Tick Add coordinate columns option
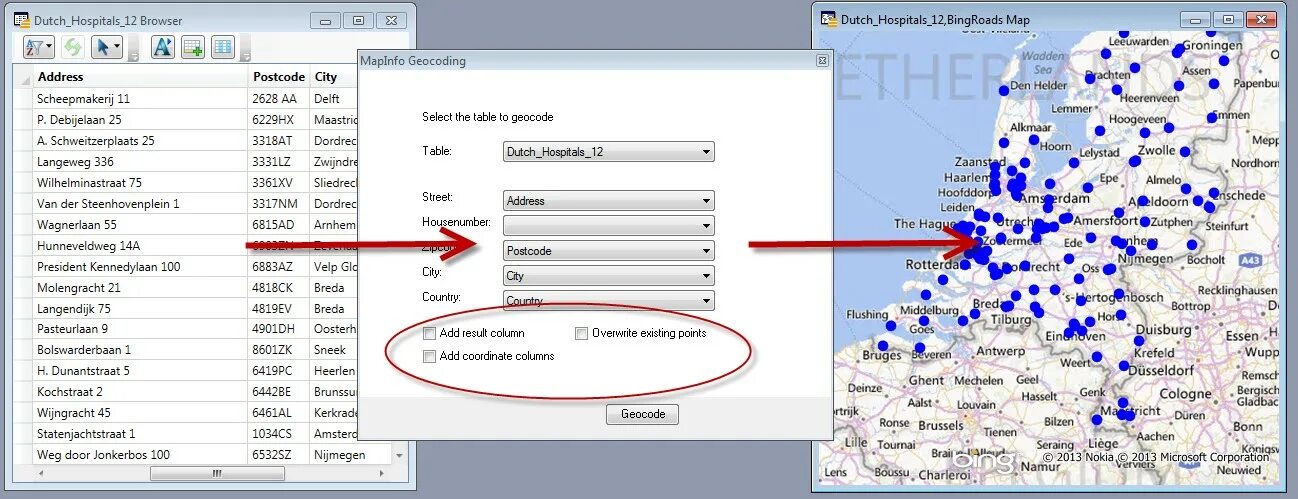This screenshot has width=1298, height=499. click(x=429, y=356)
